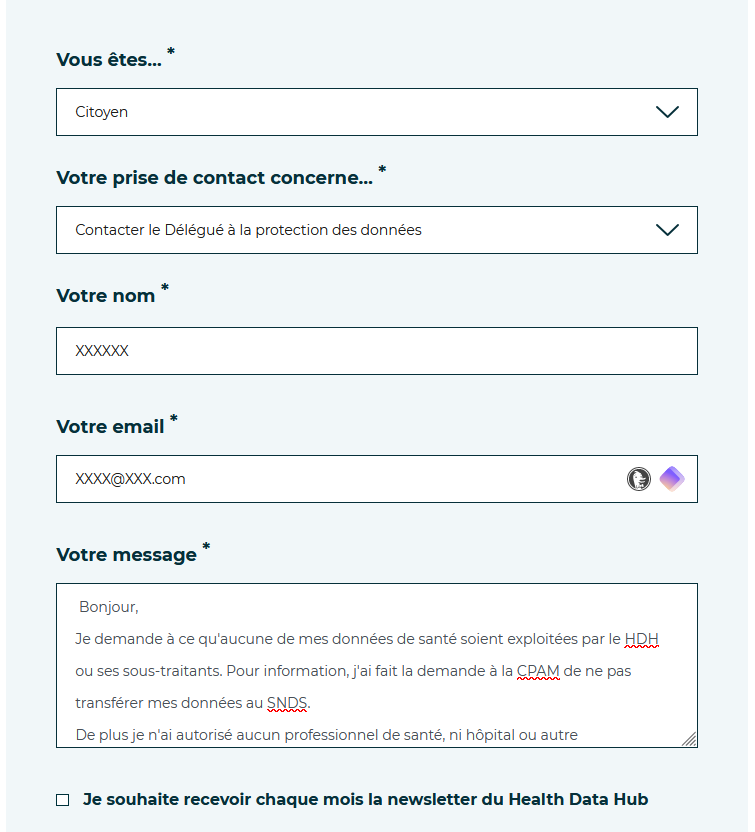Click the resize handle of the message box
This screenshot has width=755, height=832.
(x=690, y=740)
